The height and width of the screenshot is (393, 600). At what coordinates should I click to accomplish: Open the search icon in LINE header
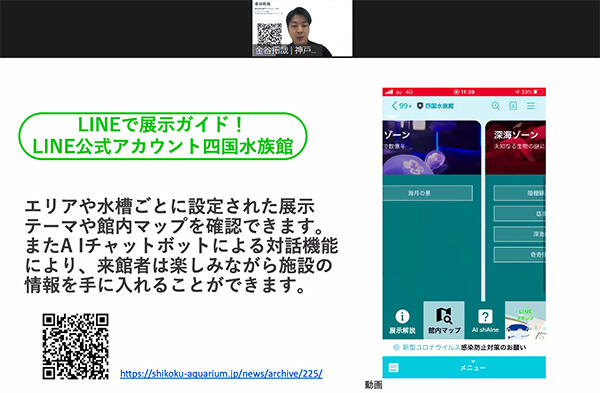click(x=495, y=106)
